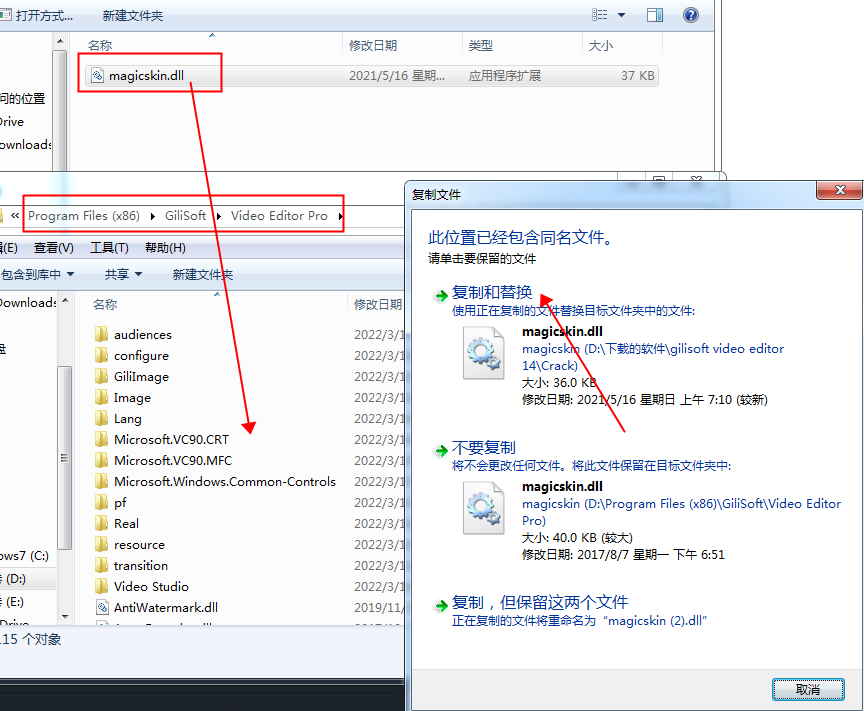Click 新建文件夹 in the top window toolbar
The image size is (864, 711).
(133, 15)
